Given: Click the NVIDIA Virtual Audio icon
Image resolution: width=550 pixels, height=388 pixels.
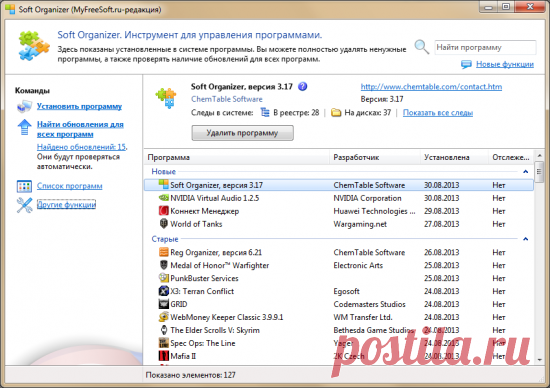Looking at the screenshot, I should [x=163, y=198].
